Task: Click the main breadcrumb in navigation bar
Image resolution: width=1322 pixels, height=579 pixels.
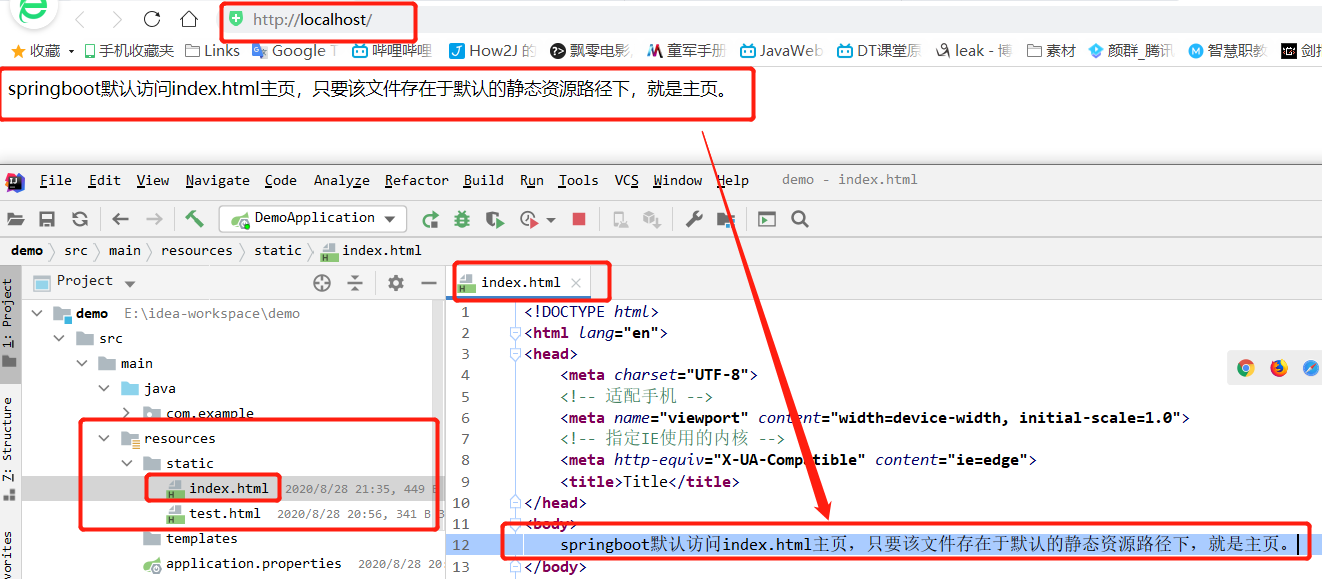Action: pyautogui.click(x=125, y=250)
